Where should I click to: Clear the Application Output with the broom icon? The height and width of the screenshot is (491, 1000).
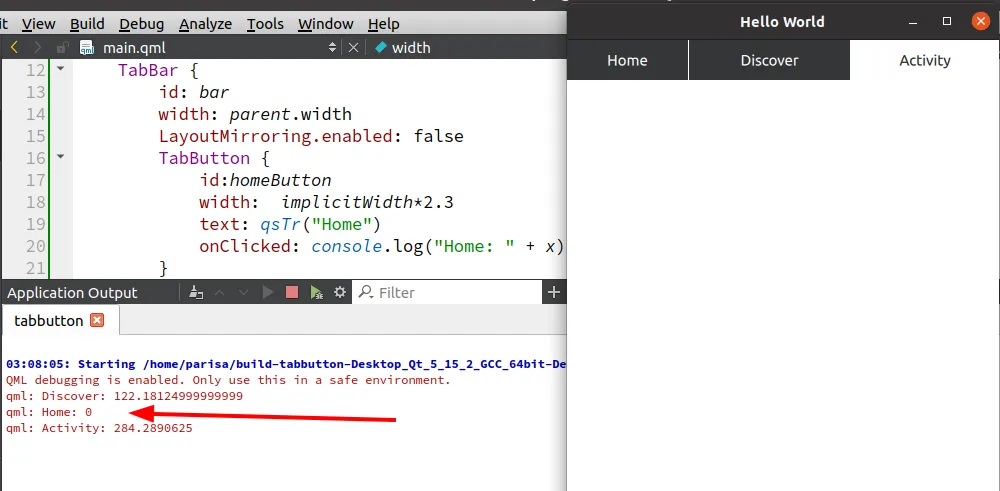pyautogui.click(x=196, y=293)
